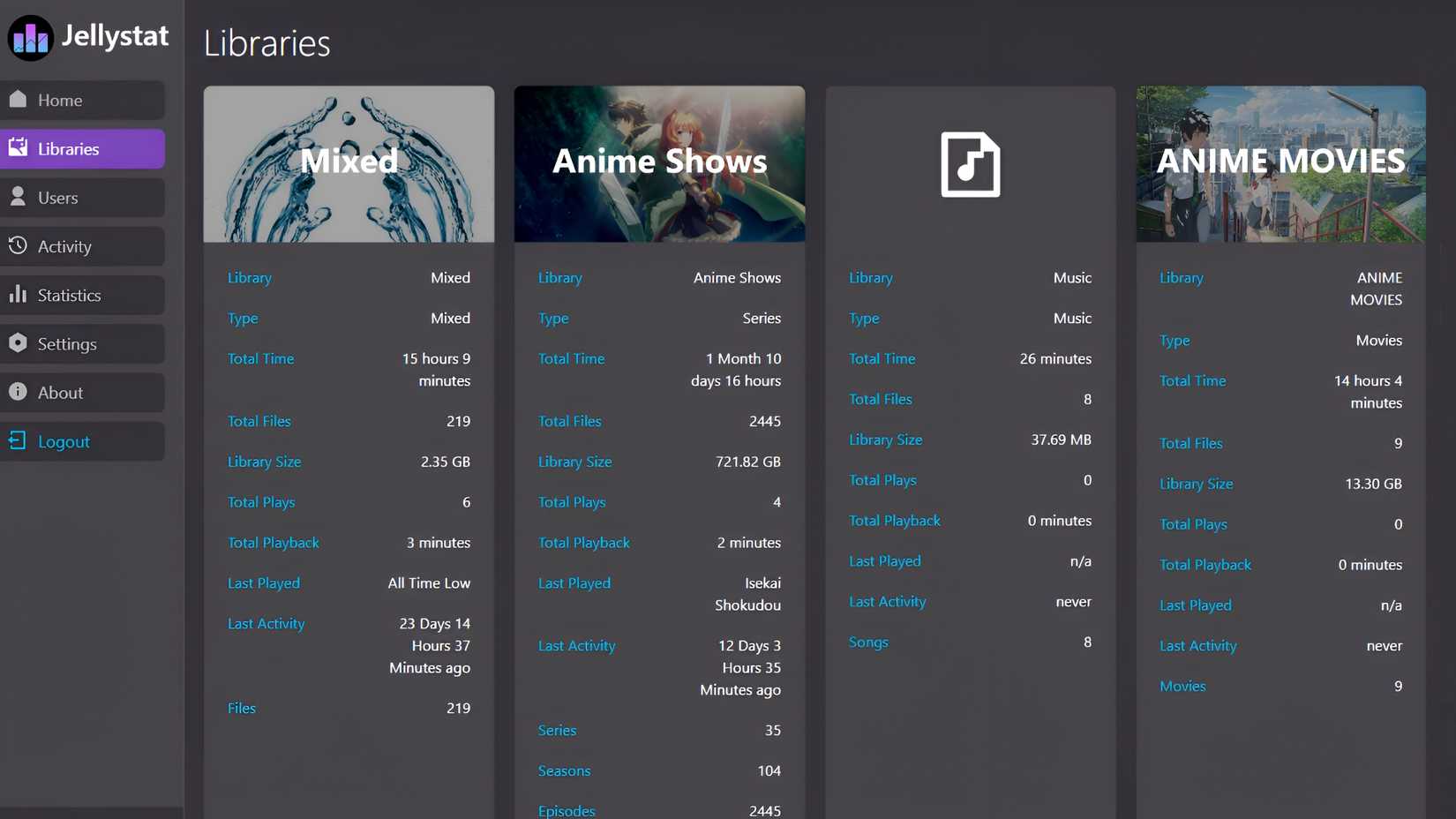Screen dimensions: 1456x819
Task: Click the Users person icon
Action: 18,196
